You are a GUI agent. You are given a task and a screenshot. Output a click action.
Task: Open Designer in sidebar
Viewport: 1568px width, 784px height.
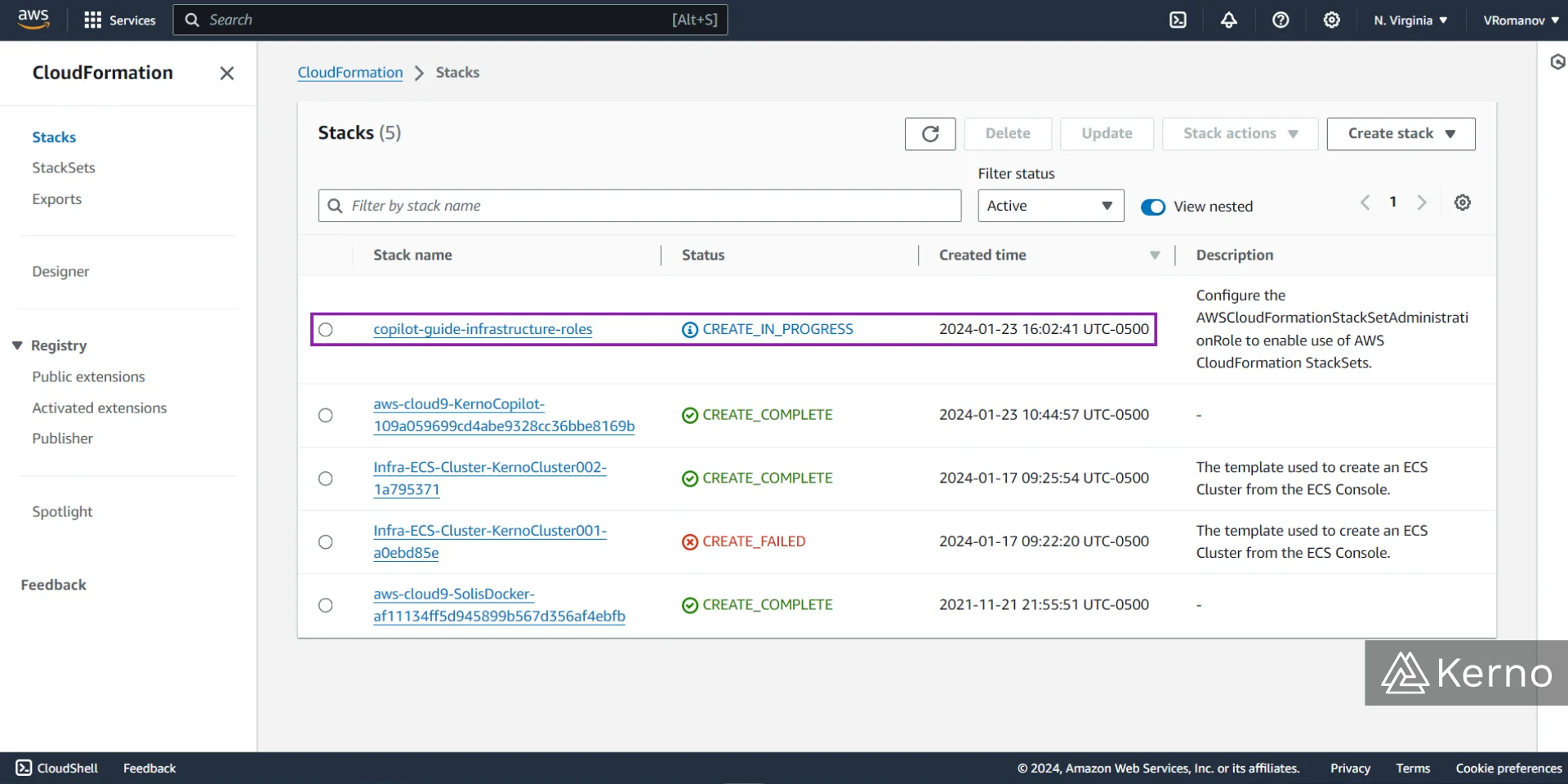(60, 271)
